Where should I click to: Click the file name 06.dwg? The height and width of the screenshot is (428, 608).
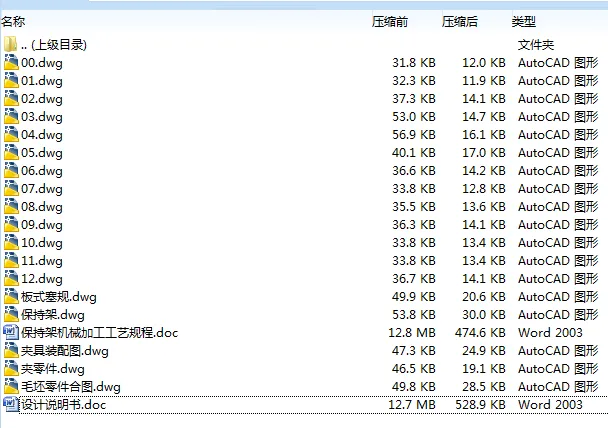coord(42,171)
